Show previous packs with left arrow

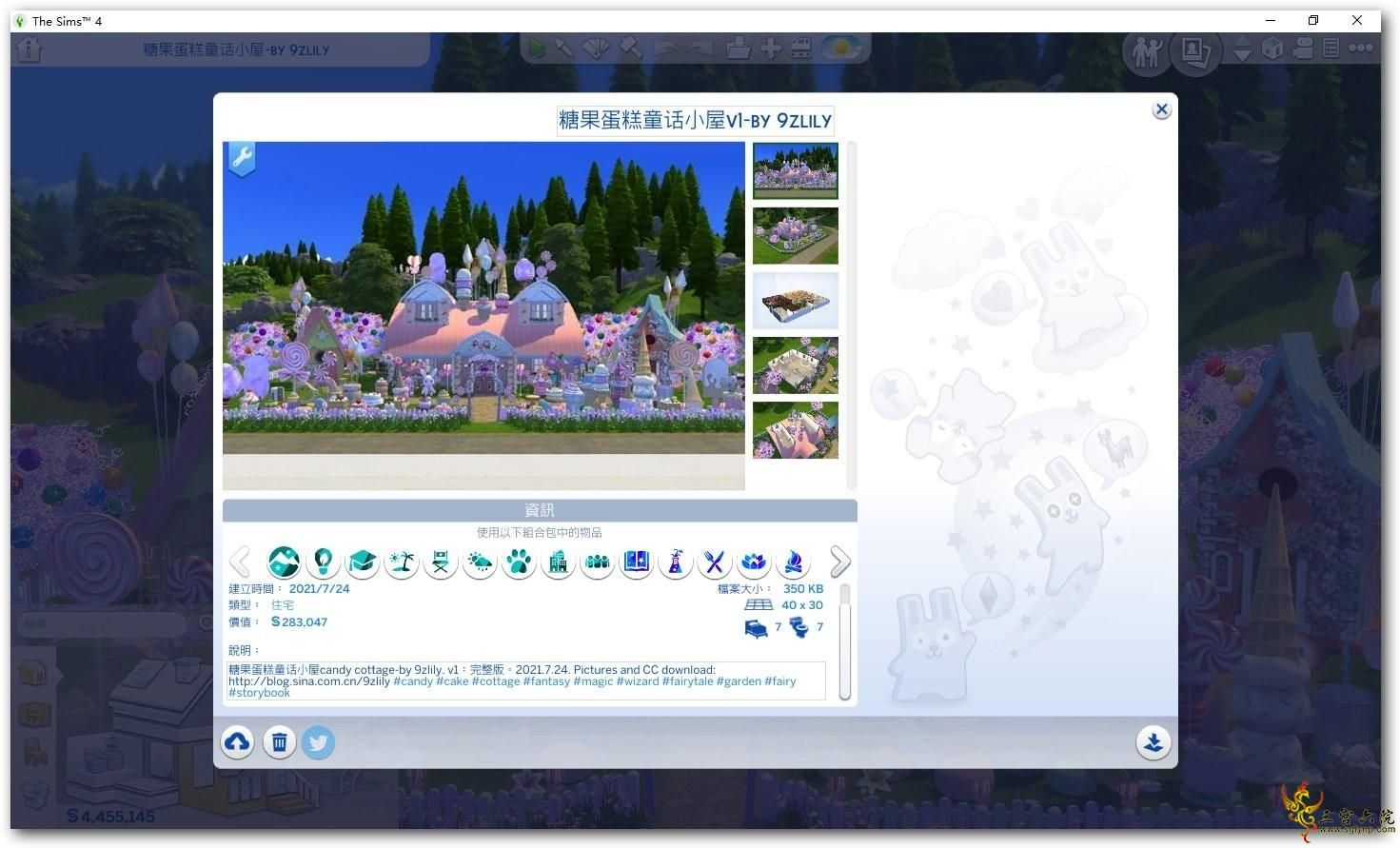pyautogui.click(x=240, y=562)
